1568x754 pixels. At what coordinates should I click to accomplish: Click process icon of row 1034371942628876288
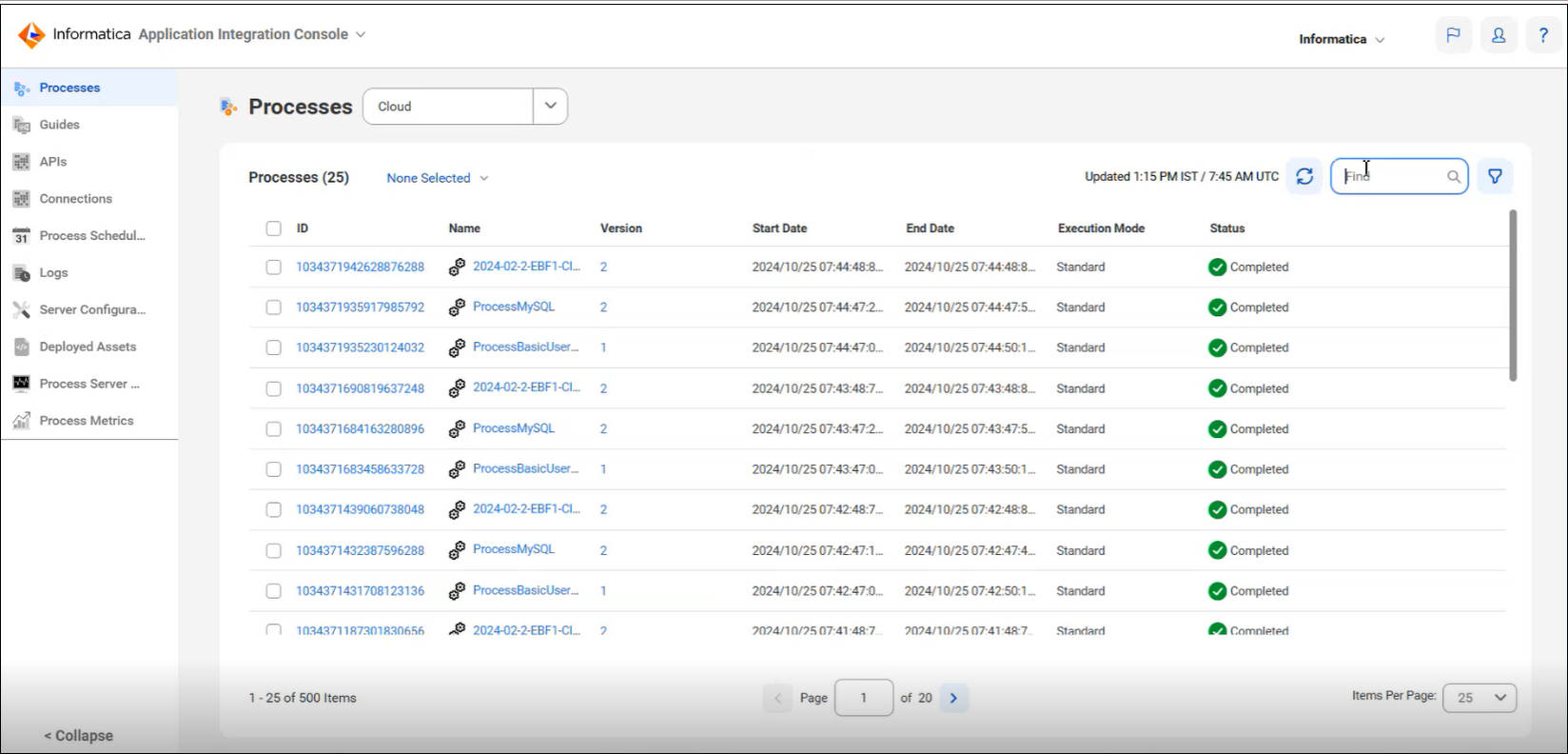[457, 268]
